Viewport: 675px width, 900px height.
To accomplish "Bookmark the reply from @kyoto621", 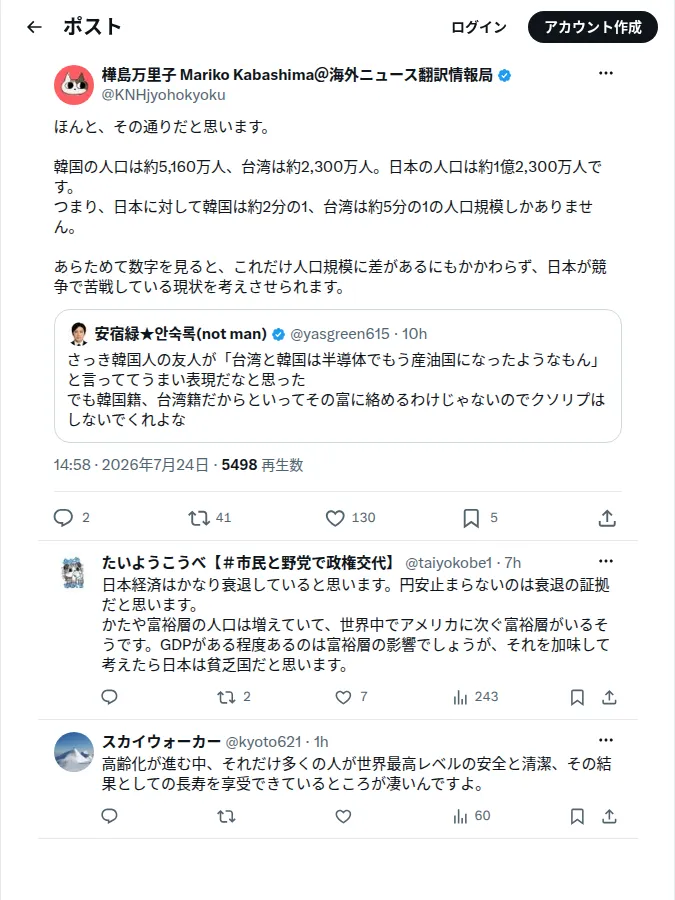I will [577, 816].
